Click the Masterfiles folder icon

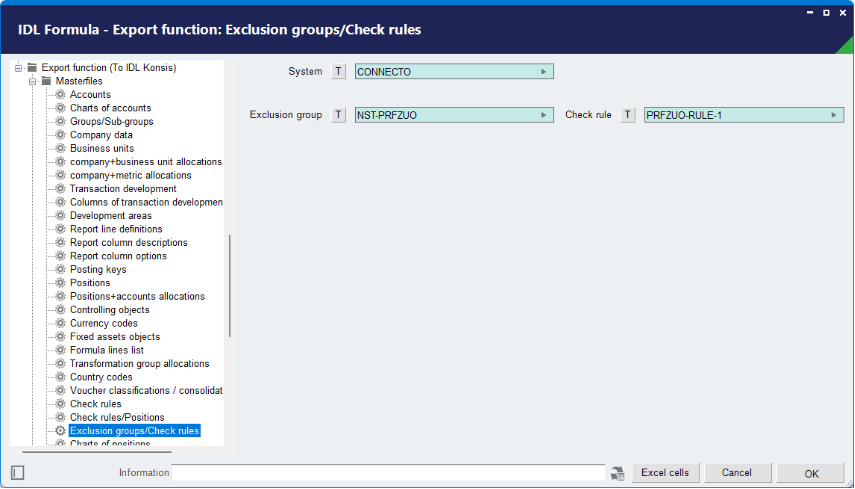[46, 81]
